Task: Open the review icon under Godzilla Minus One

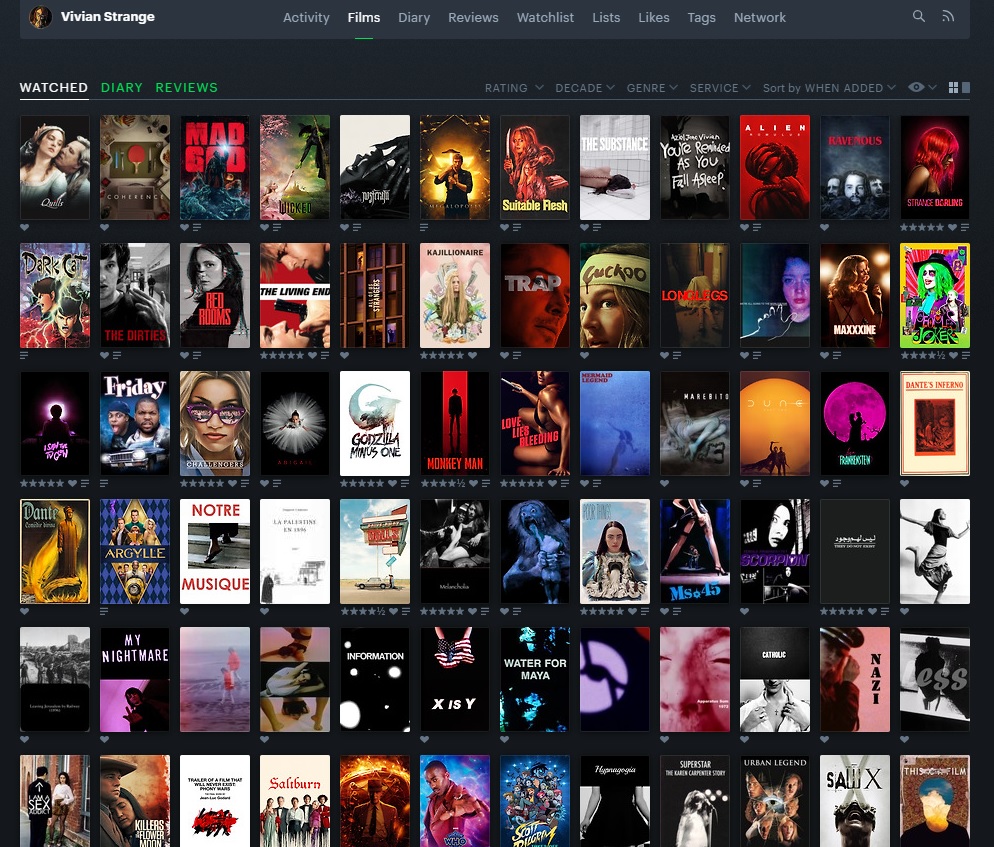Action: click(404, 483)
